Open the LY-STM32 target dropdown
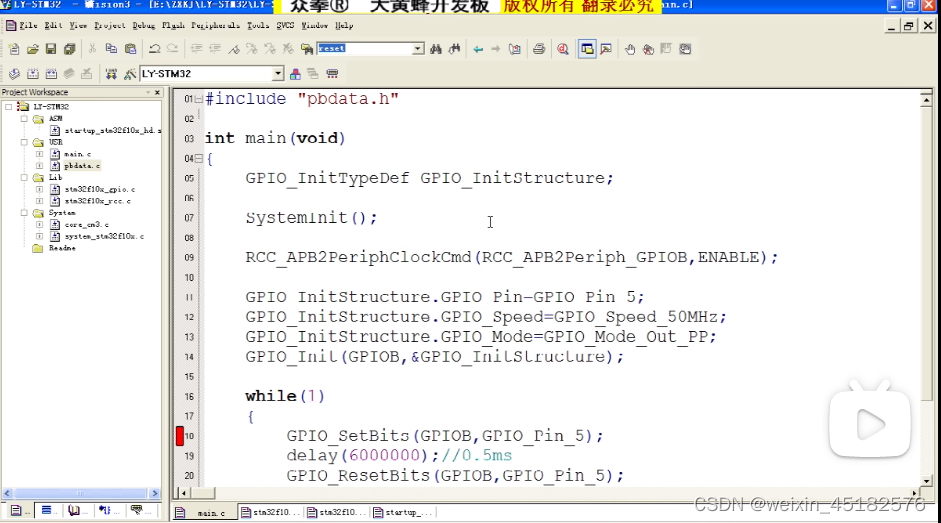Screen dimensions: 941x523 [277, 74]
